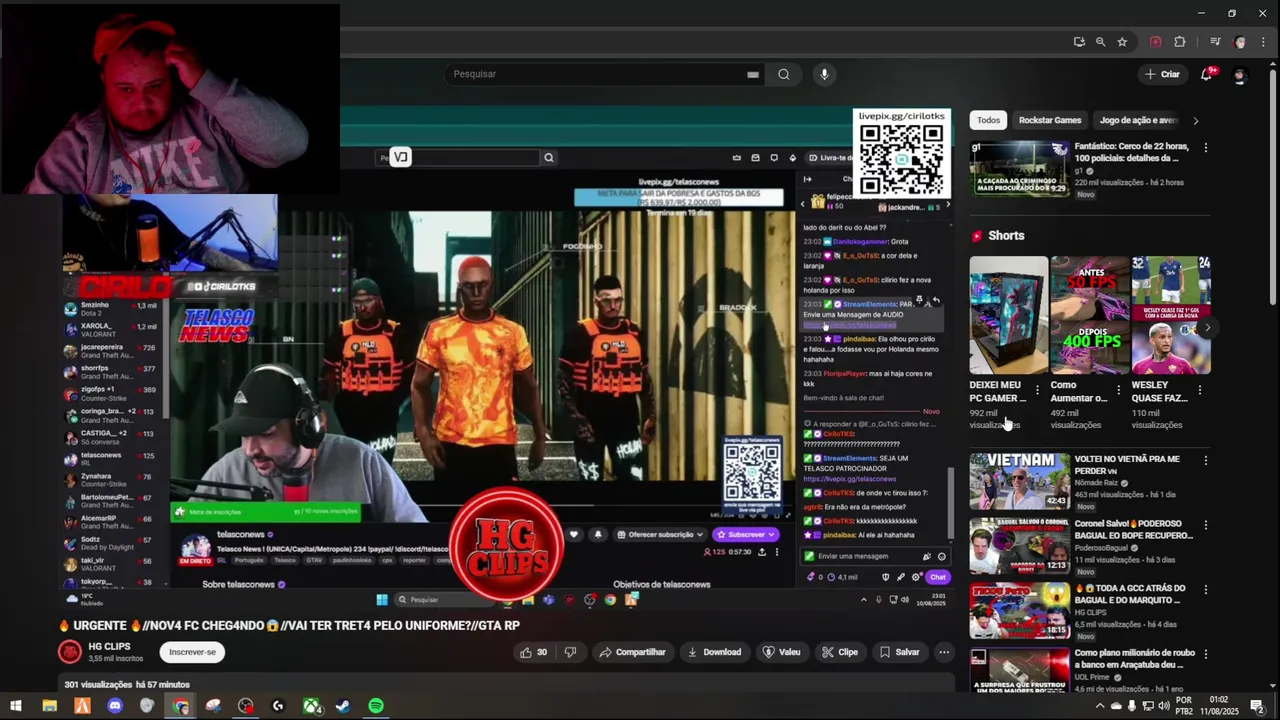Like the video with thumbs-up button
1280x720 pixels.
pyautogui.click(x=534, y=652)
